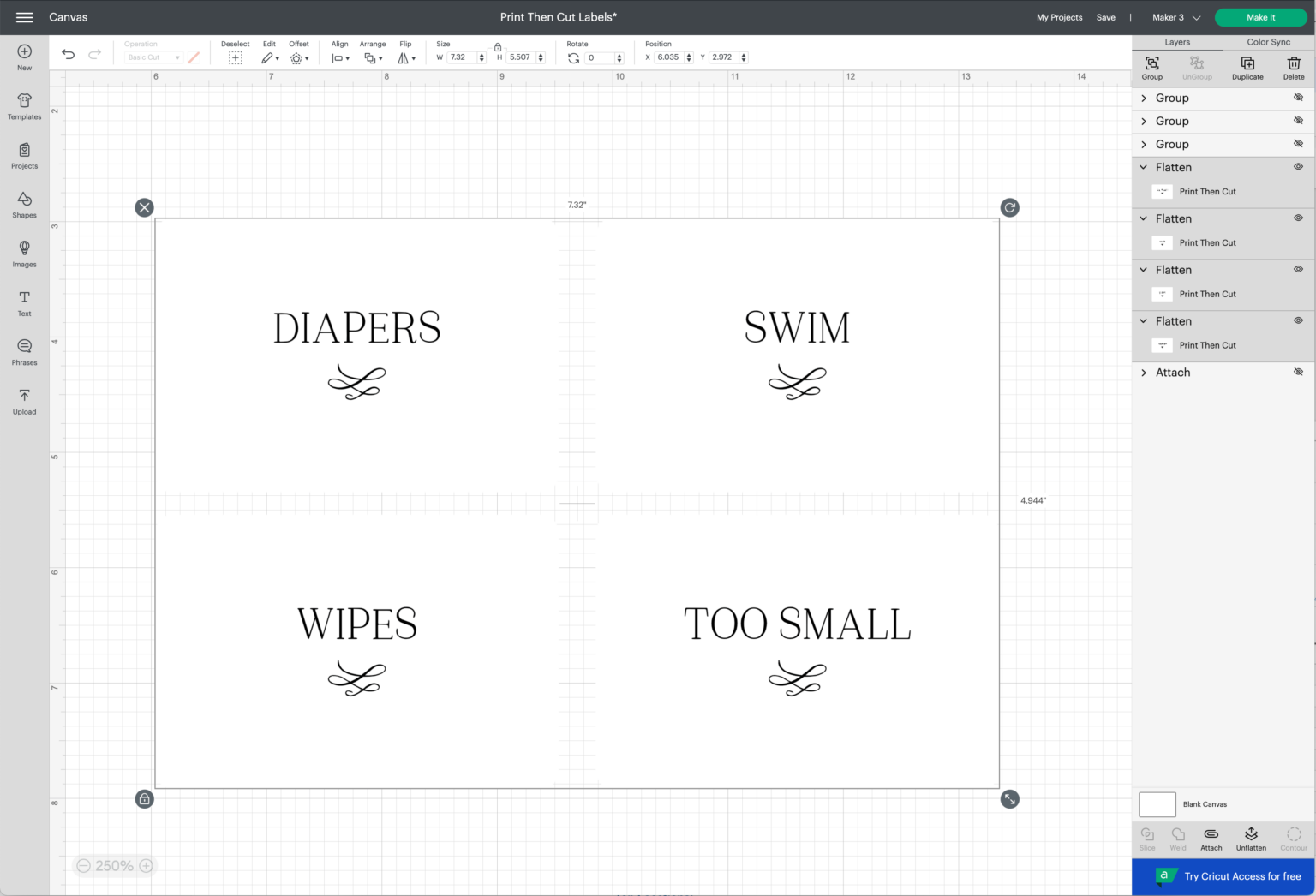This screenshot has width=1316, height=896.
Task: Click the Unflatten icon
Action: coord(1251,838)
